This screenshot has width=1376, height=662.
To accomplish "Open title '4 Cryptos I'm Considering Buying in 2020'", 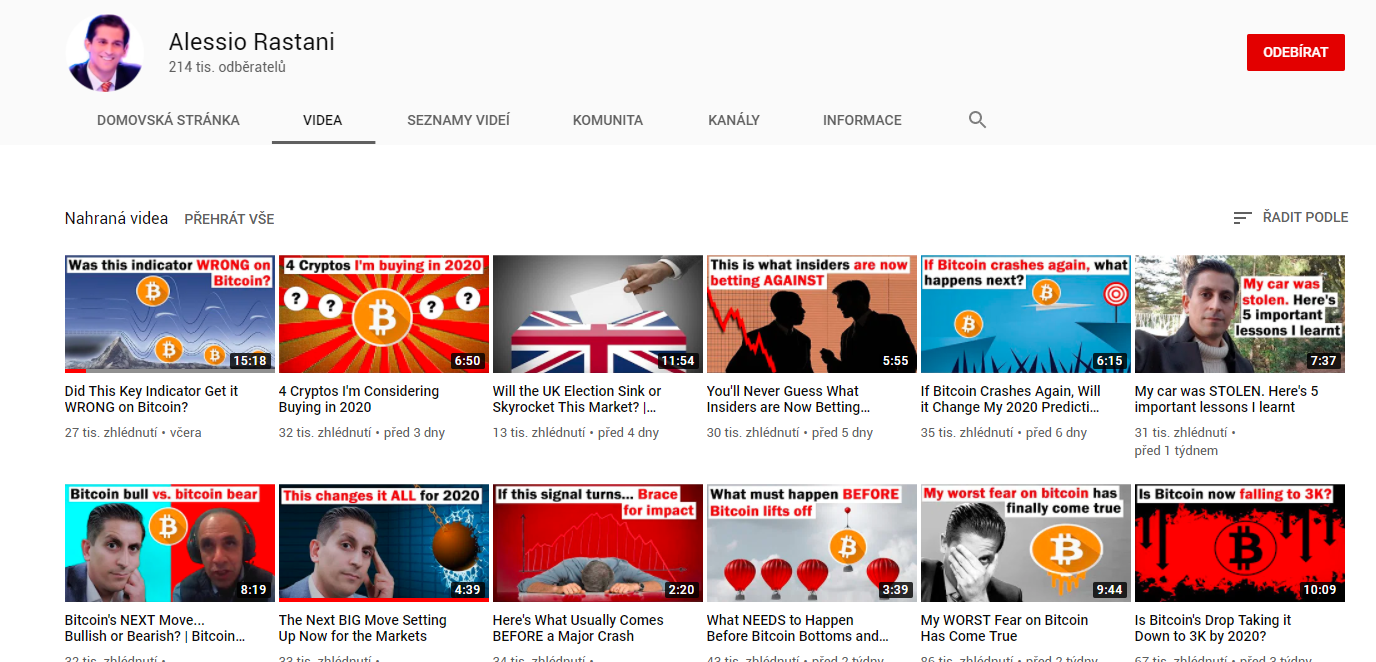I will (359, 399).
